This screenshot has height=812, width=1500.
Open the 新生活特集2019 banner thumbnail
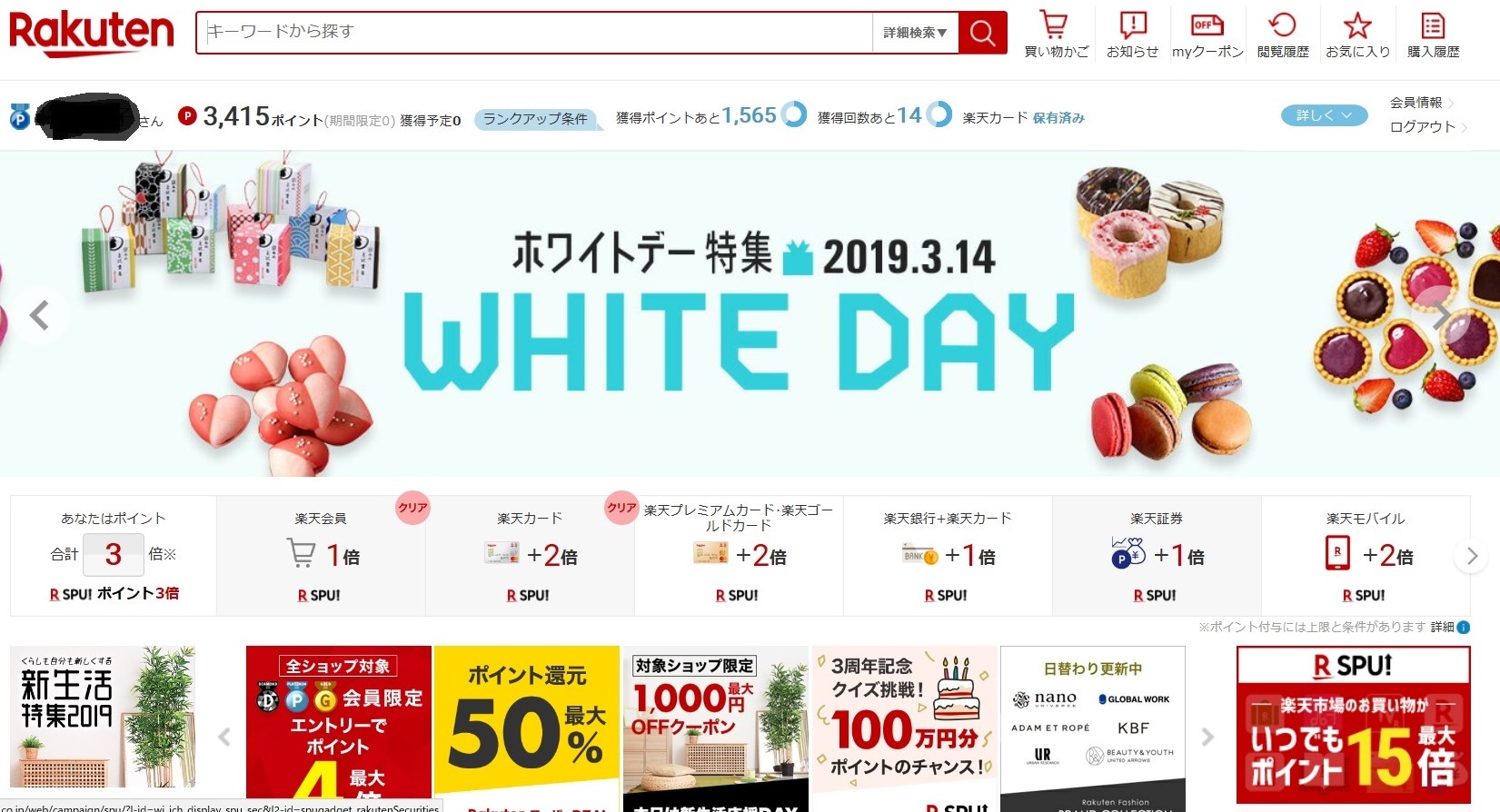(x=103, y=717)
